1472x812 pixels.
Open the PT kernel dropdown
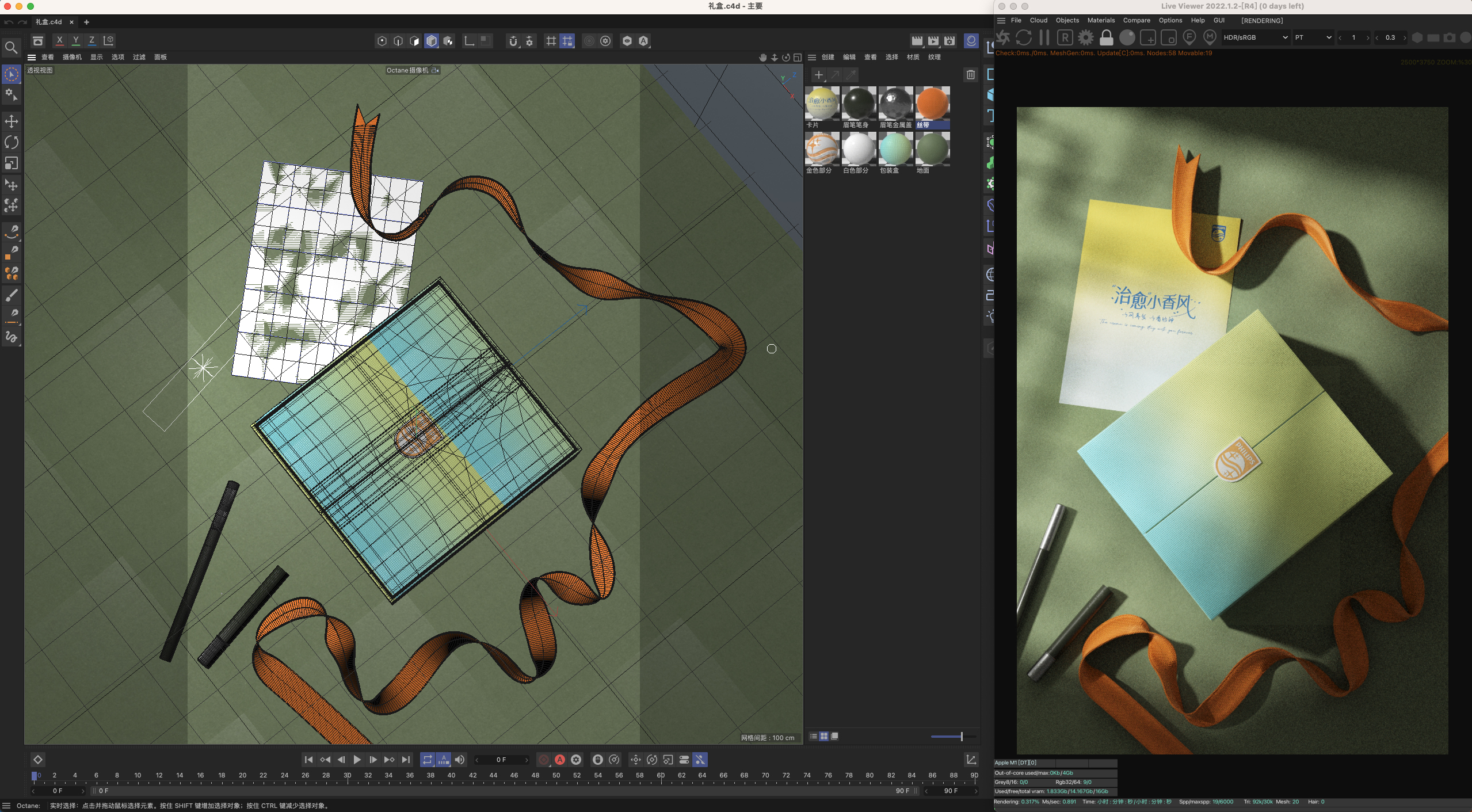pos(1313,37)
